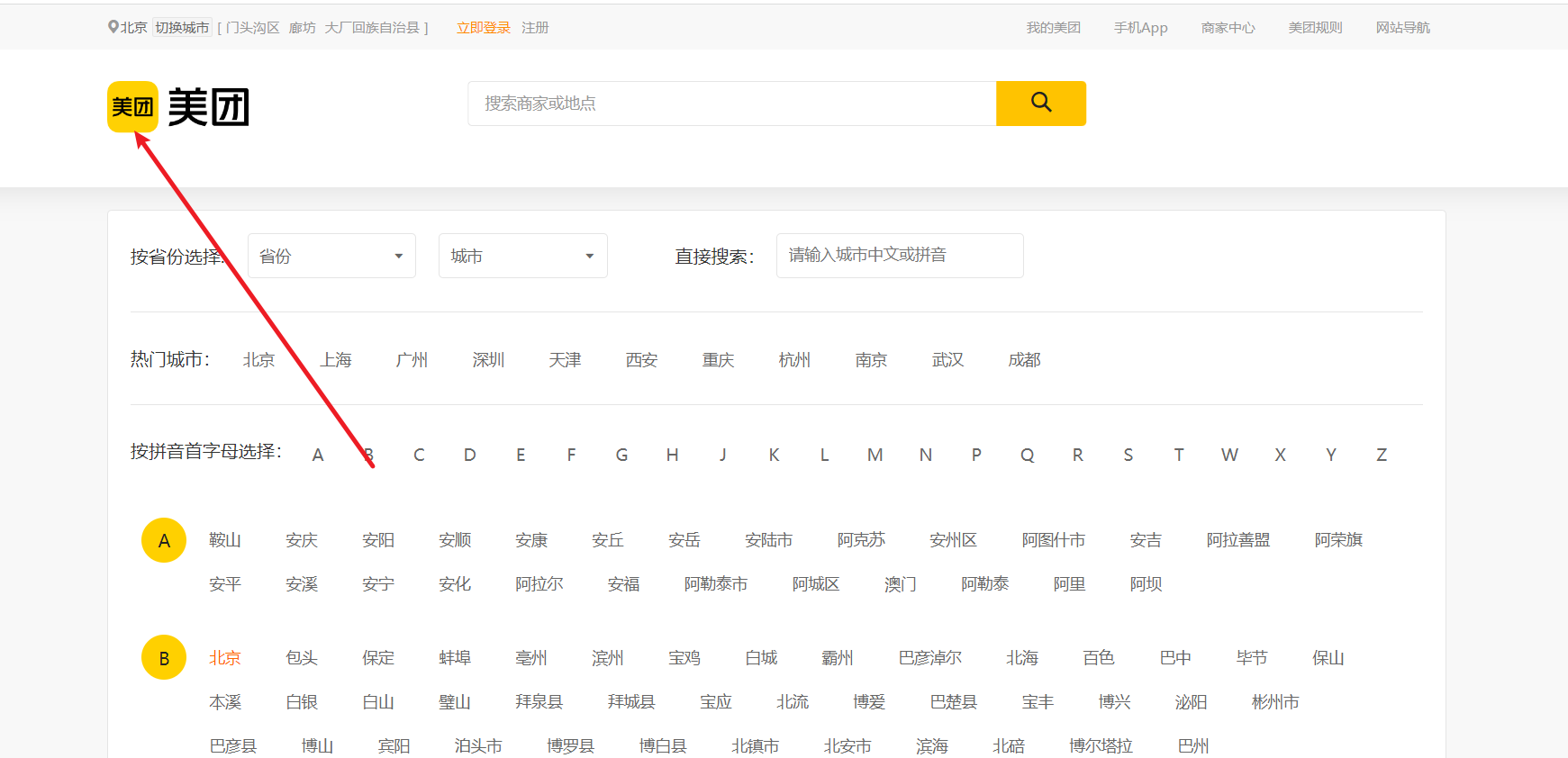Click the 大厂回族自治县 nearby link
The height and width of the screenshot is (758, 1568).
[372, 28]
